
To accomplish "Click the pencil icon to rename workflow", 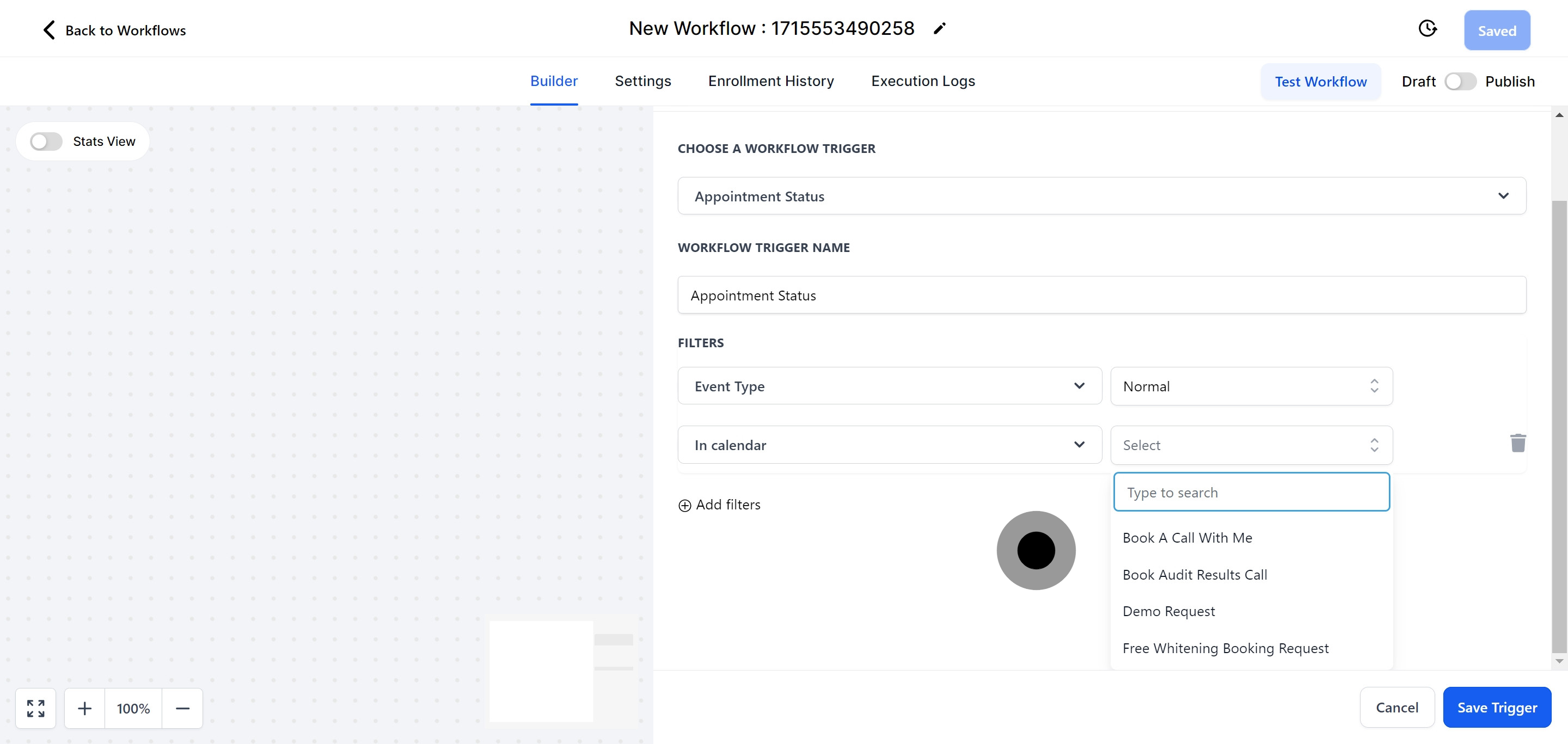I will tap(939, 29).
